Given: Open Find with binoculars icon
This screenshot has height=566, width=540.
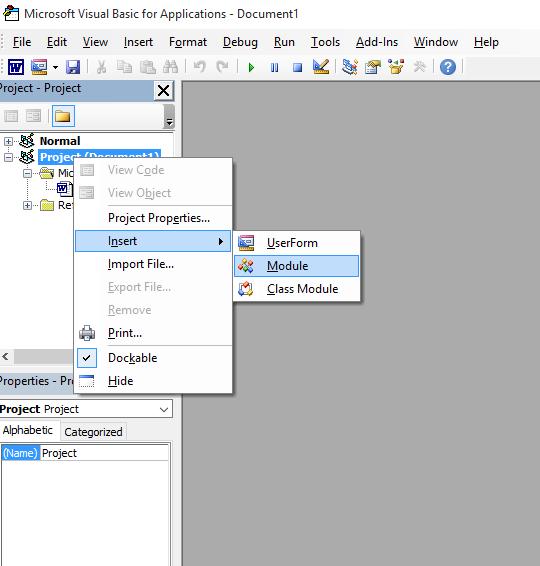Looking at the screenshot, I should pos(170,67).
